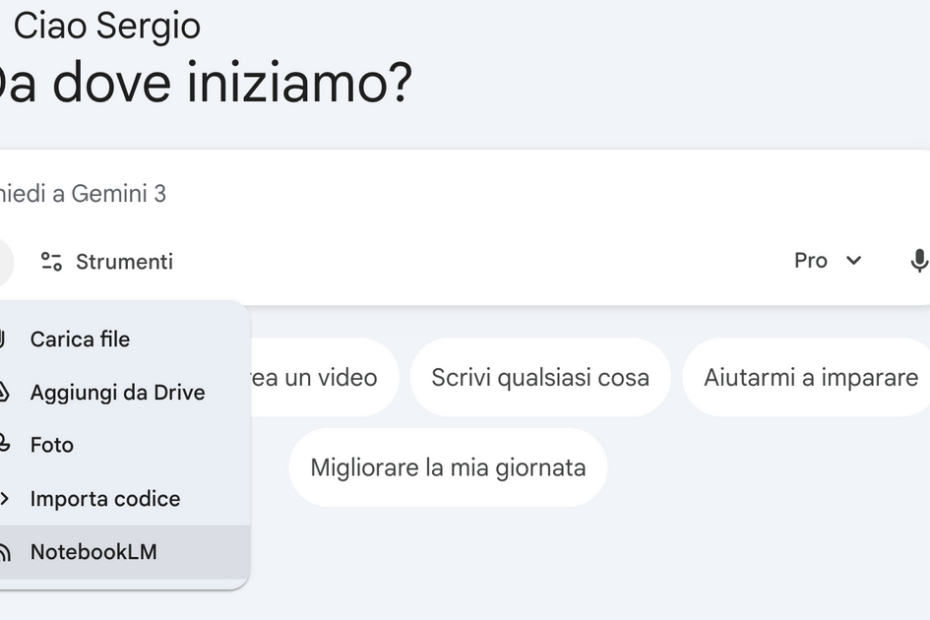Select Carica file from the upload menu
930x620 pixels.
point(80,339)
